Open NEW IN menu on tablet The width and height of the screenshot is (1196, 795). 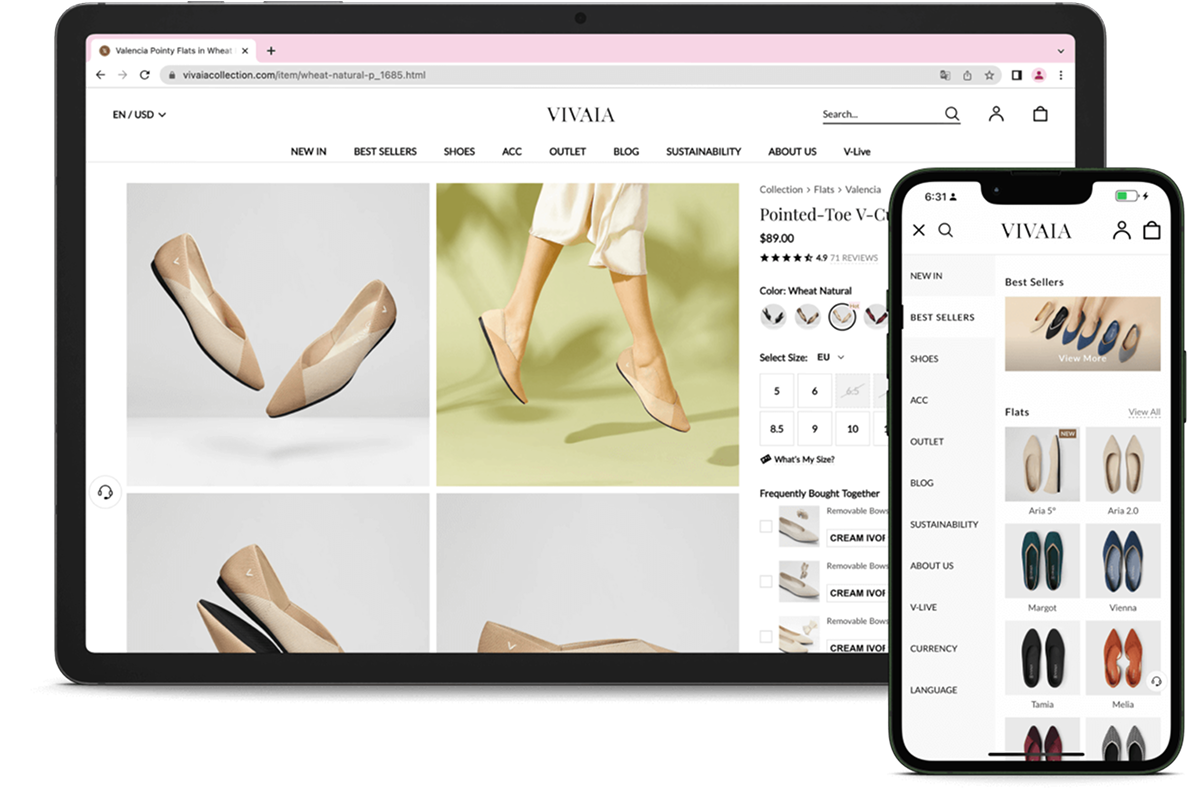coord(308,152)
